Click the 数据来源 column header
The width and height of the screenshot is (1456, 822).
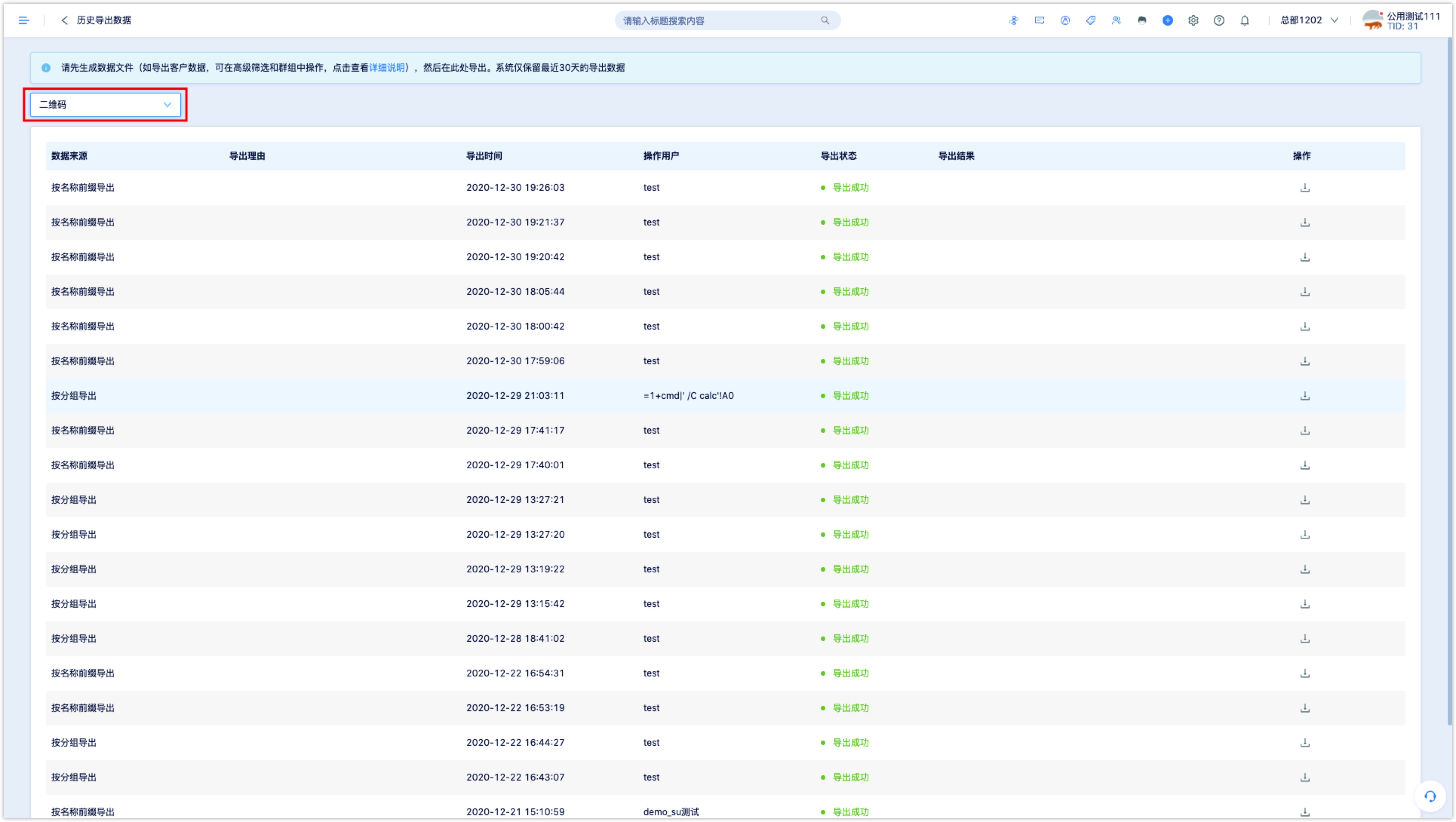click(x=69, y=156)
